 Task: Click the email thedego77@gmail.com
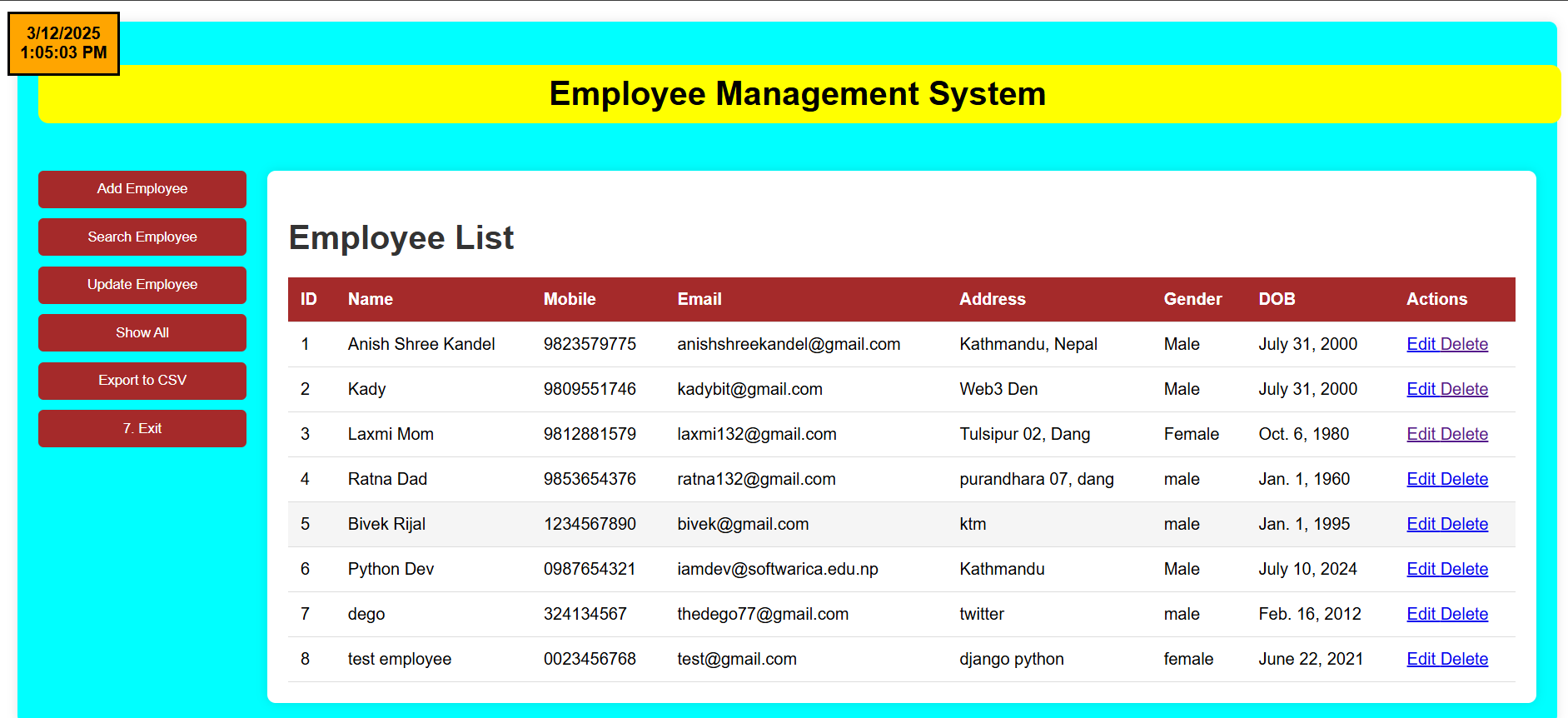[763, 614]
